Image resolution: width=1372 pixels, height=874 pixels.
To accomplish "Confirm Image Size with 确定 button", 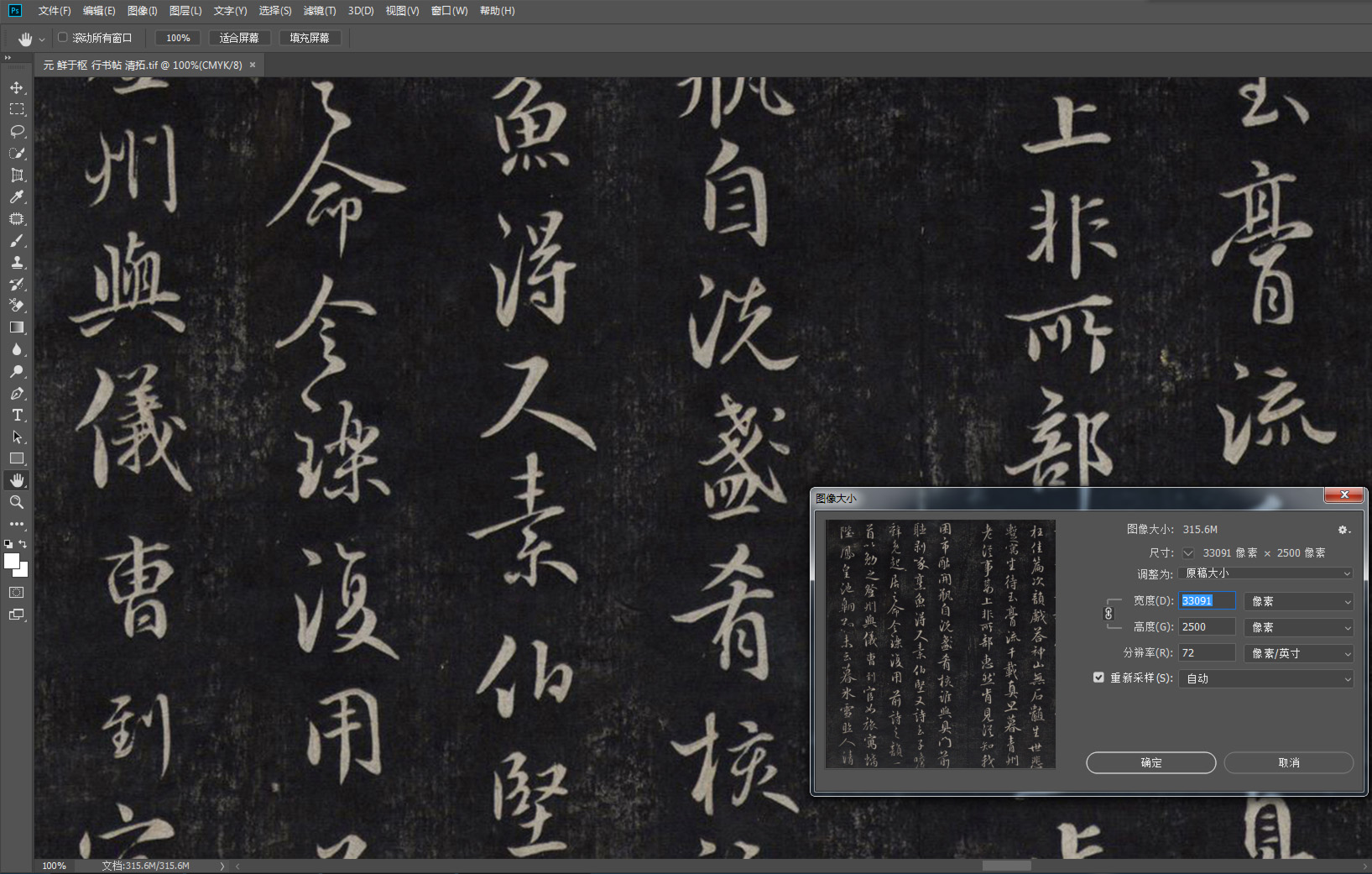I will (1151, 762).
